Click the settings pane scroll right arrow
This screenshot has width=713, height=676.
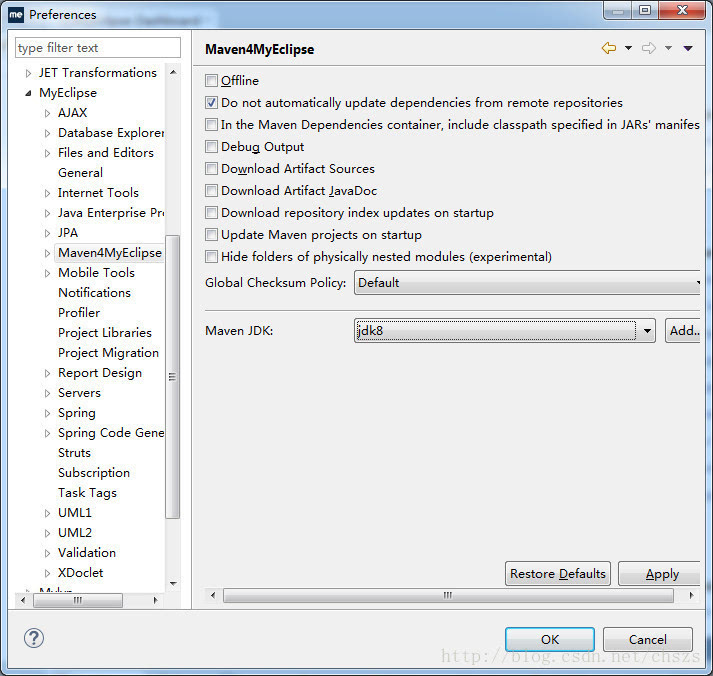click(x=691, y=595)
